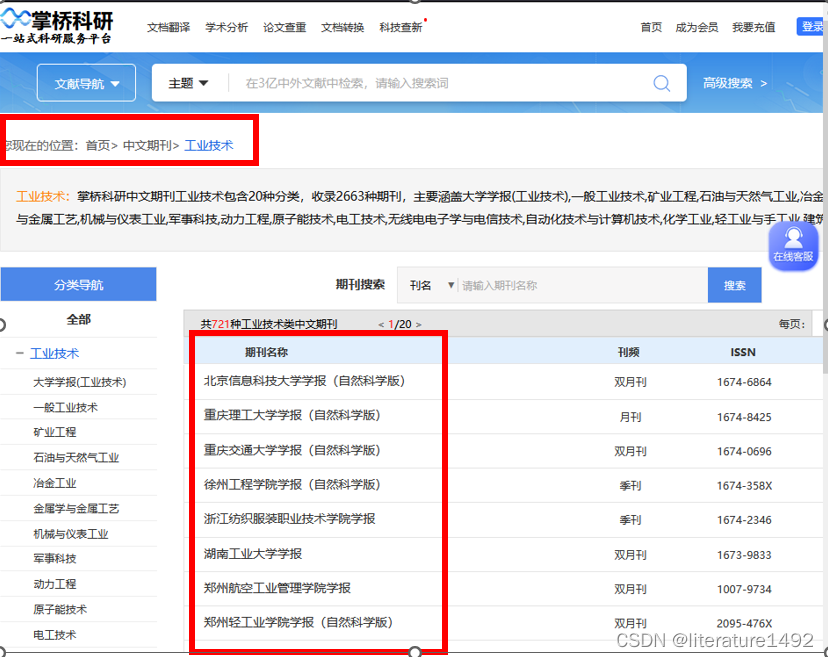Select 原子能技术 category
The width and height of the screenshot is (828, 657).
[60, 609]
